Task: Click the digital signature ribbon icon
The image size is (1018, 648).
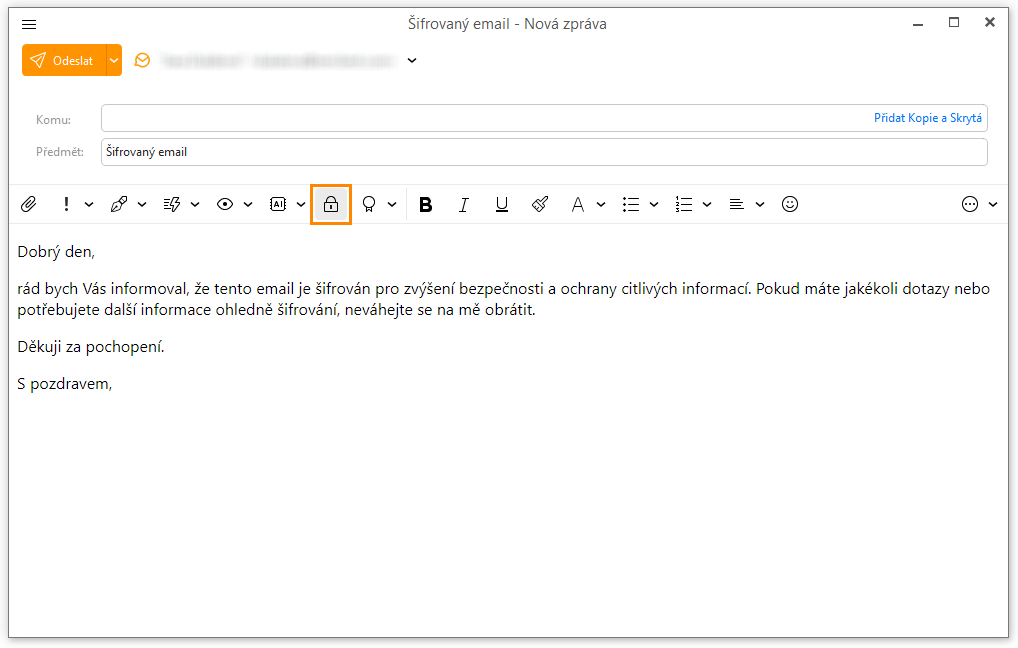Action: tap(370, 204)
